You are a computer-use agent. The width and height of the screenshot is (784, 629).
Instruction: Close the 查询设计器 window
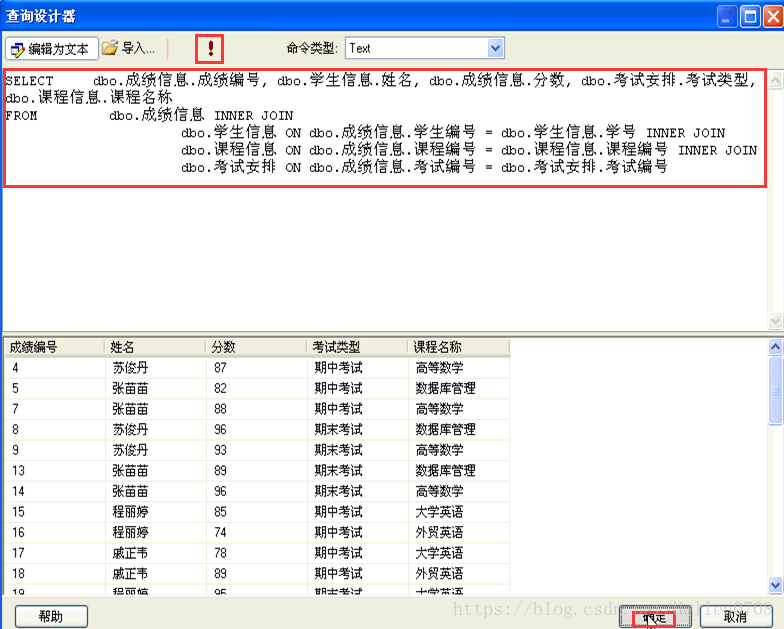[773, 16]
